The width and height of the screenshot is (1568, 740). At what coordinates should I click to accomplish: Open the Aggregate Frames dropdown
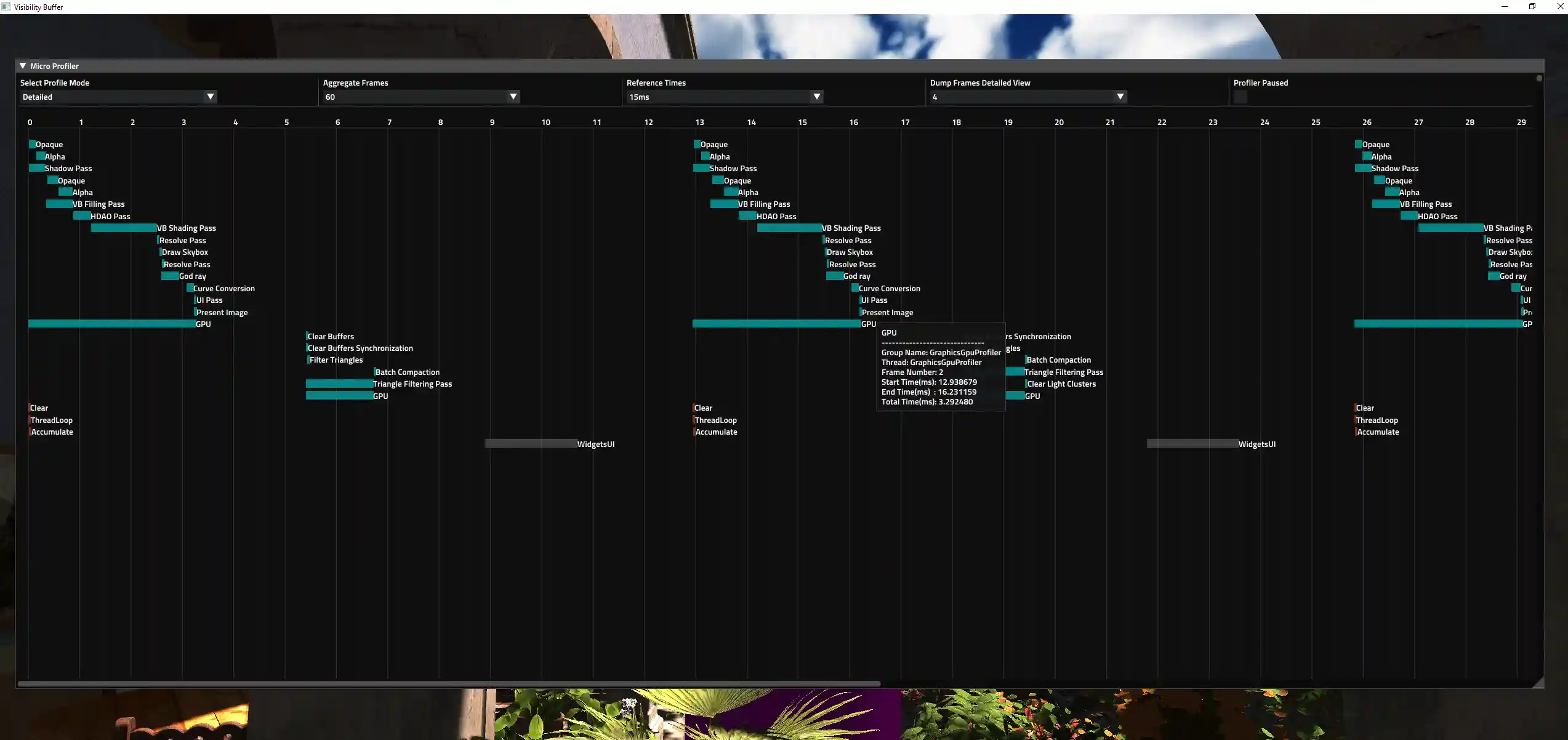[421, 97]
